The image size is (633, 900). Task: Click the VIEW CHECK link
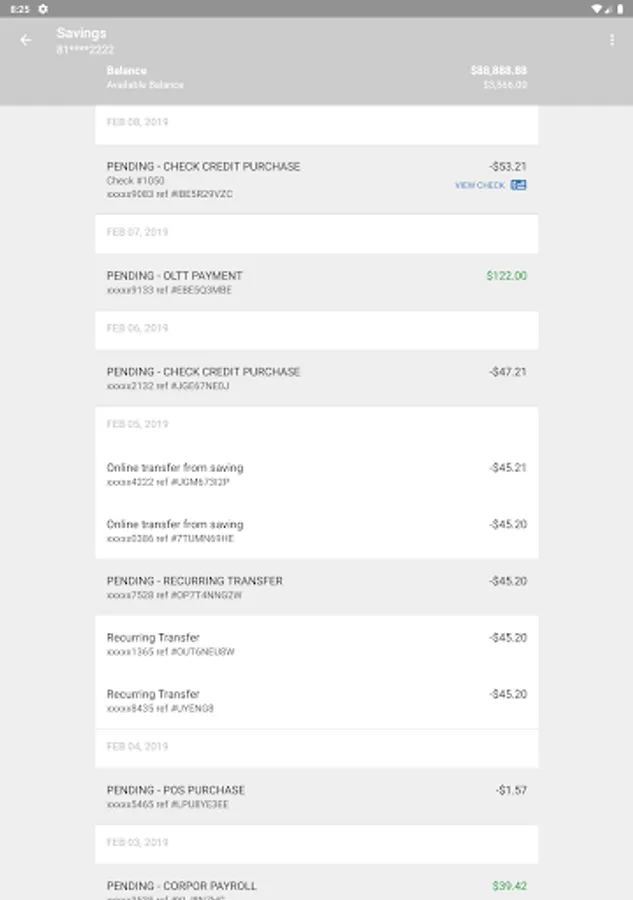coord(480,185)
